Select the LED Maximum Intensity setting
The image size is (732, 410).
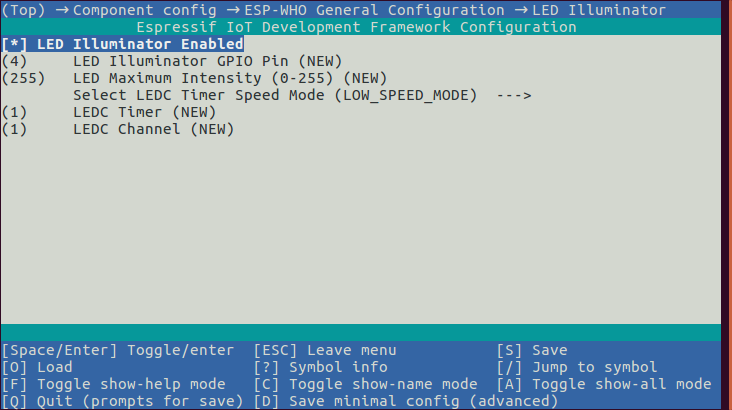(x=229, y=78)
